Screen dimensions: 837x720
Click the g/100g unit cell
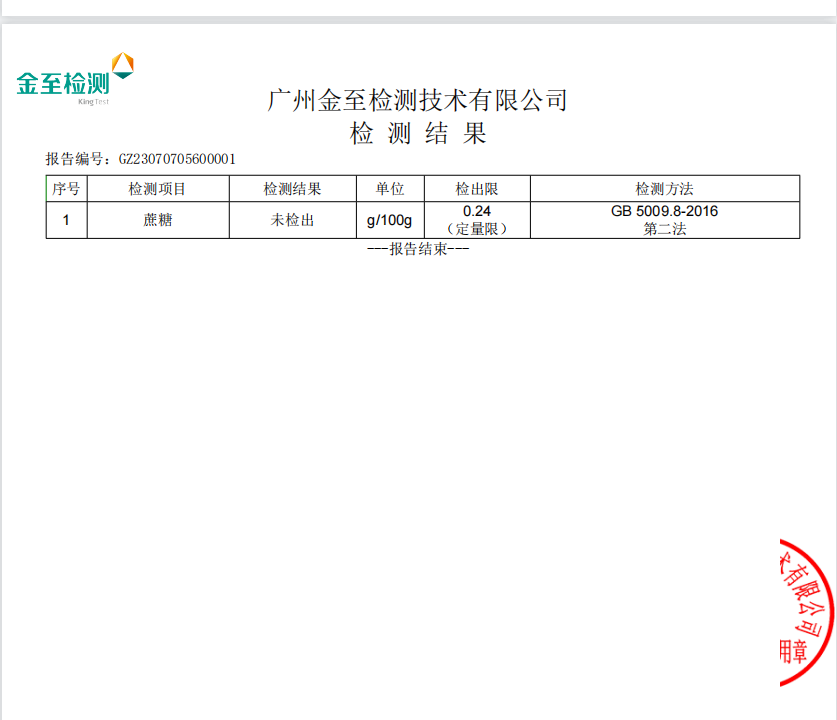[x=390, y=220]
